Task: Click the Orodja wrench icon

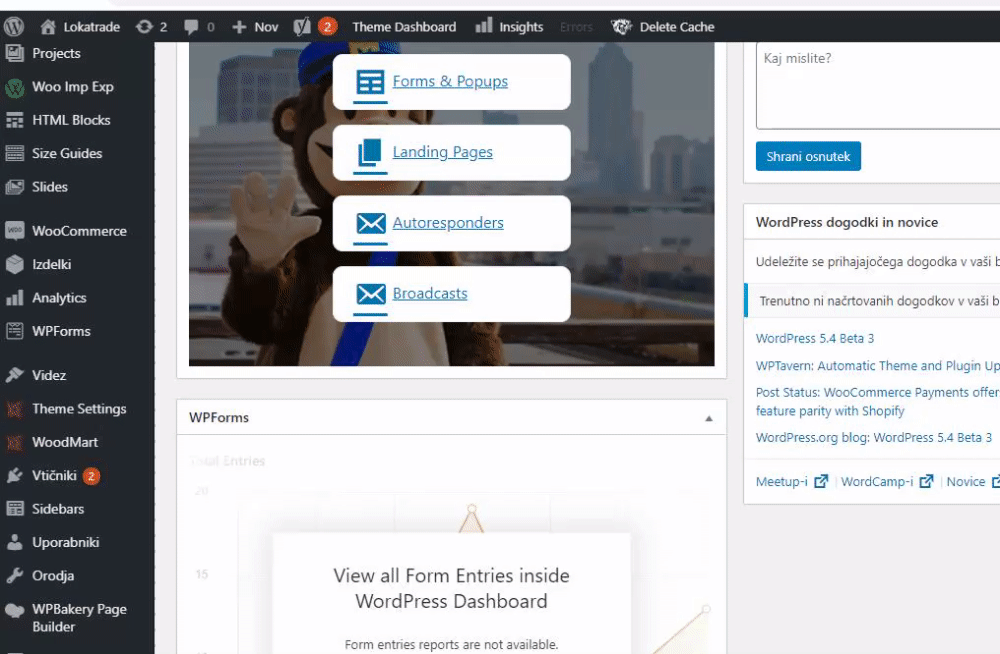Action: pos(15,576)
